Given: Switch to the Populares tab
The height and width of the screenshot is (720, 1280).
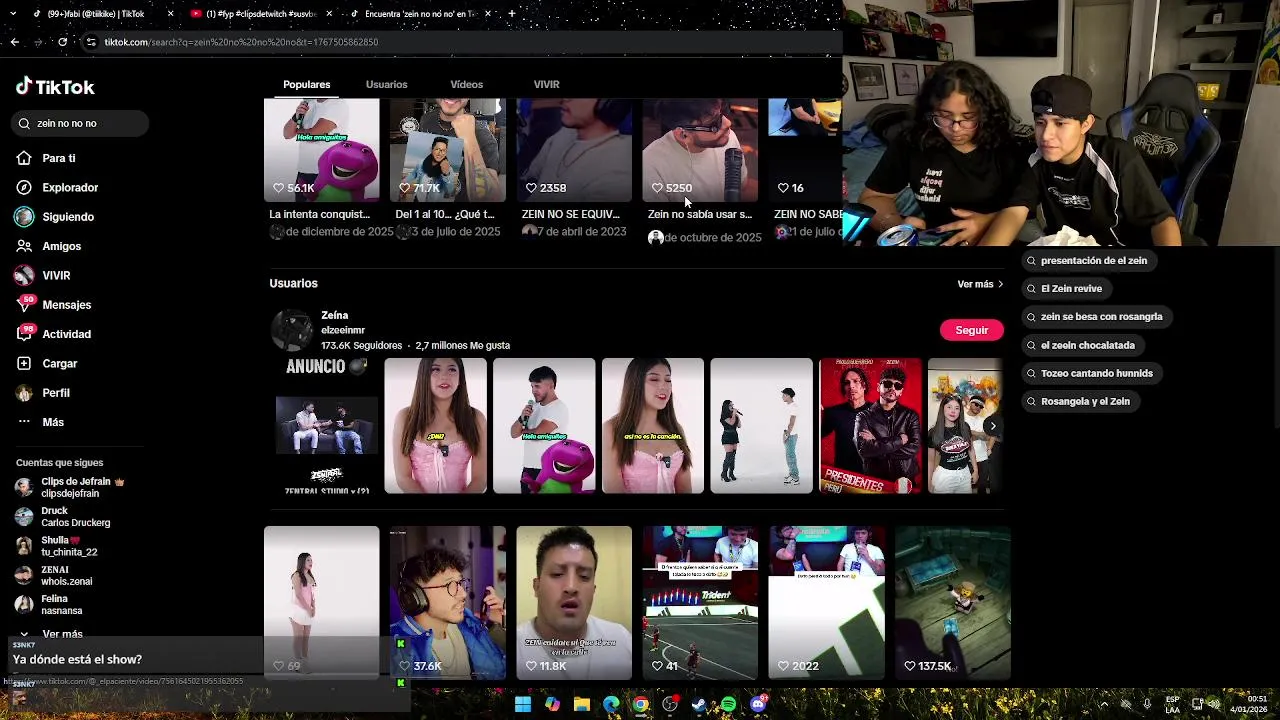Looking at the screenshot, I should click(x=307, y=84).
